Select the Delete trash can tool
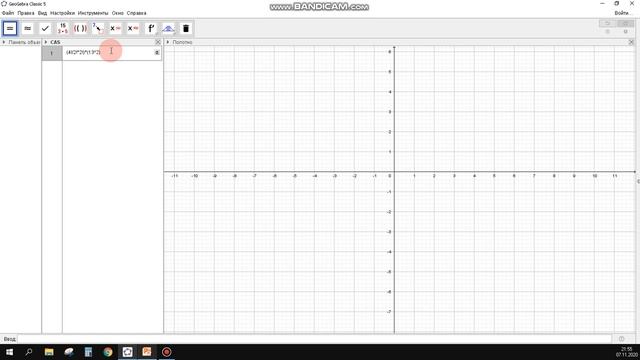The height and width of the screenshot is (360, 640). 186,29
